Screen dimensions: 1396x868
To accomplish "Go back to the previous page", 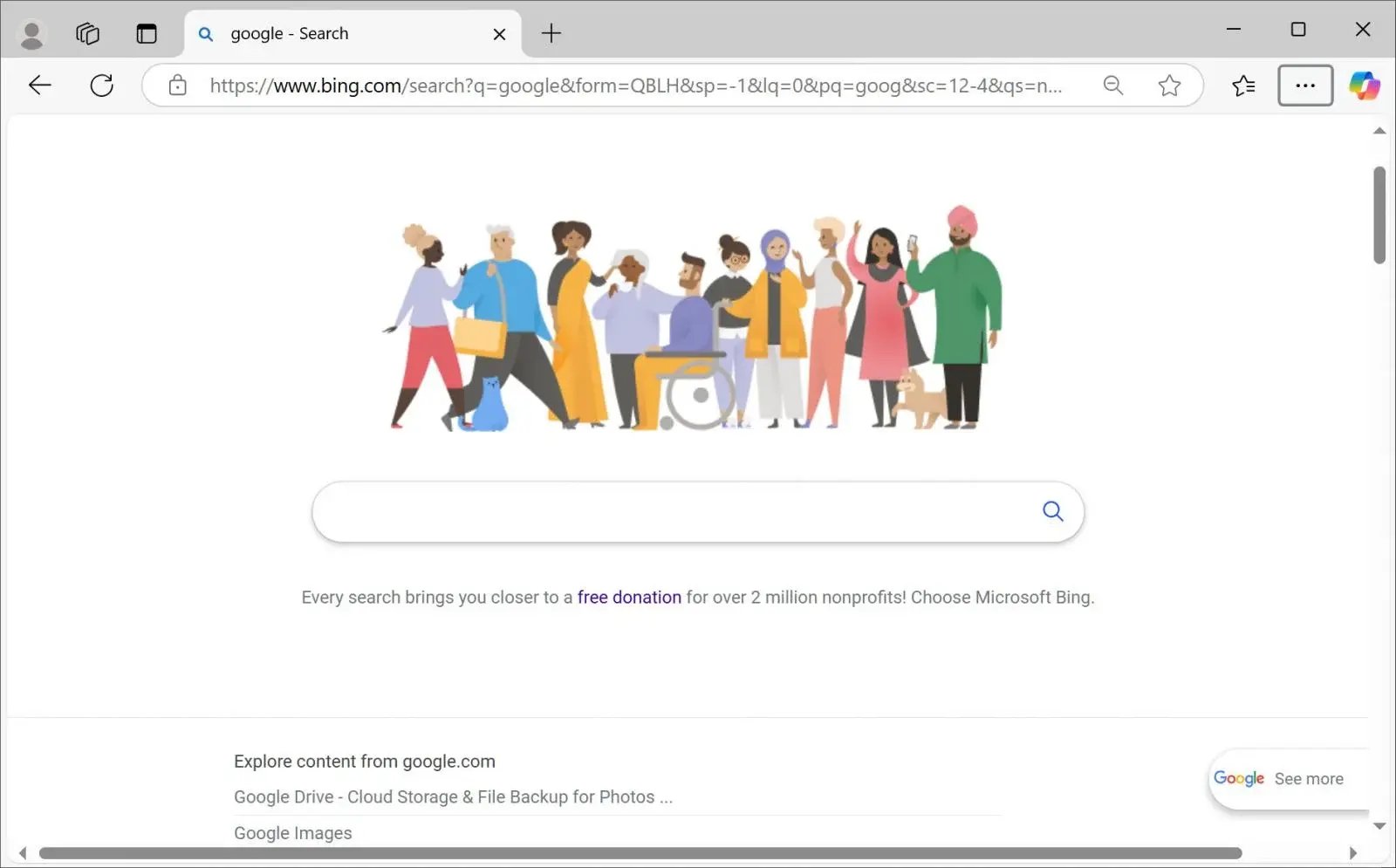I will (x=40, y=85).
